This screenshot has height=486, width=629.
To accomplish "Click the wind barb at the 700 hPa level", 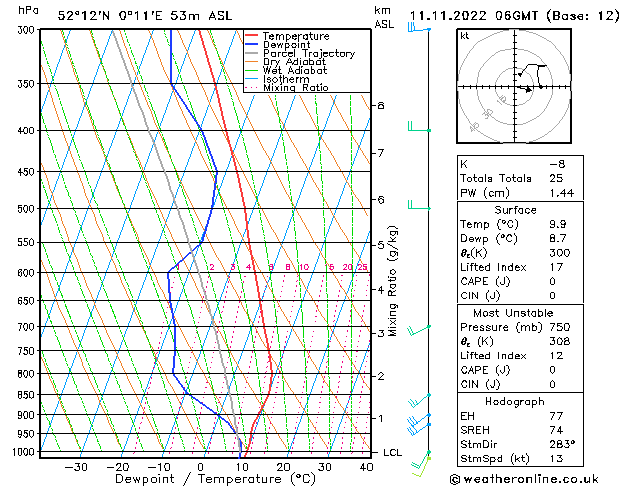I will tap(419, 330).
